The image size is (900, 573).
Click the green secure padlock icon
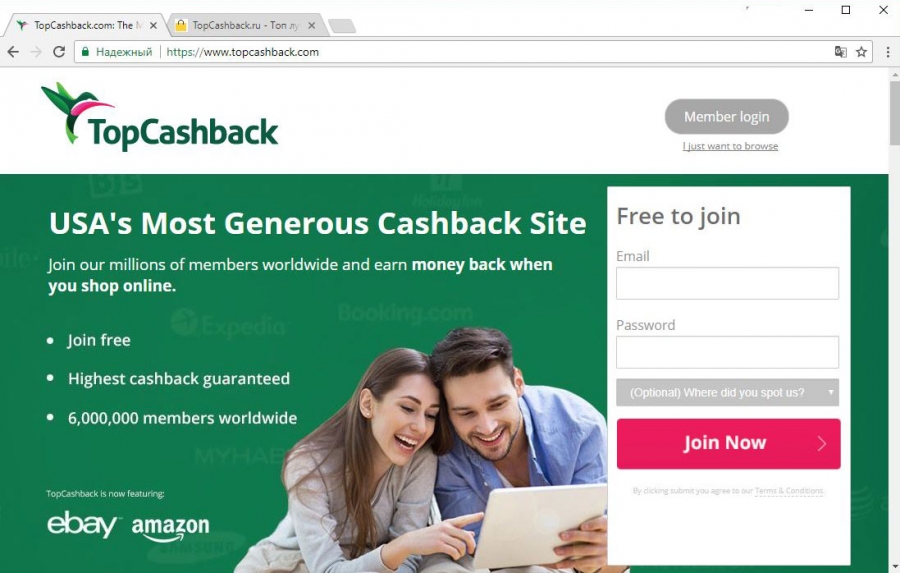(x=86, y=52)
